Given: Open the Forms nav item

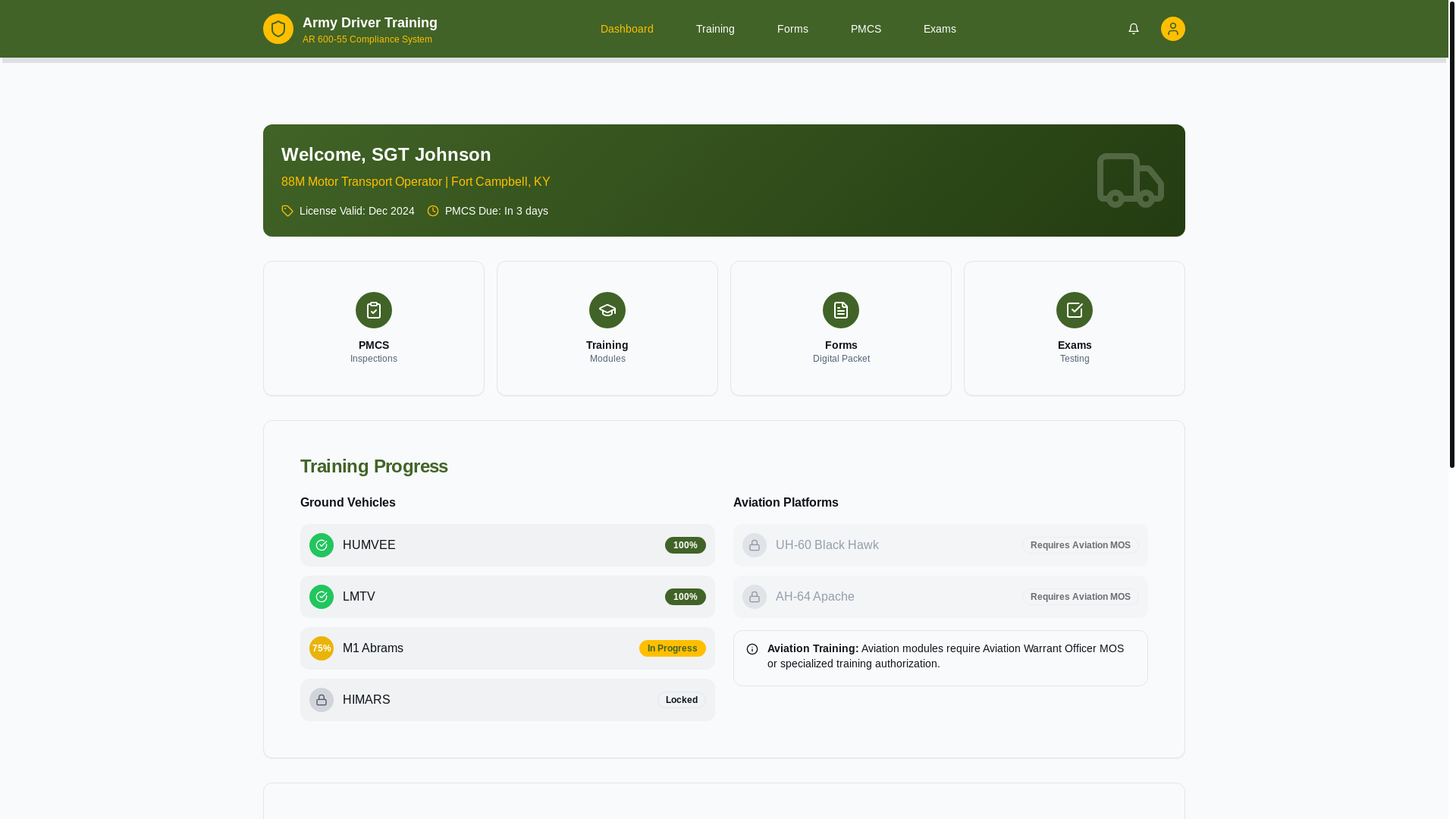Looking at the screenshot, I should [x=792, y=29].
